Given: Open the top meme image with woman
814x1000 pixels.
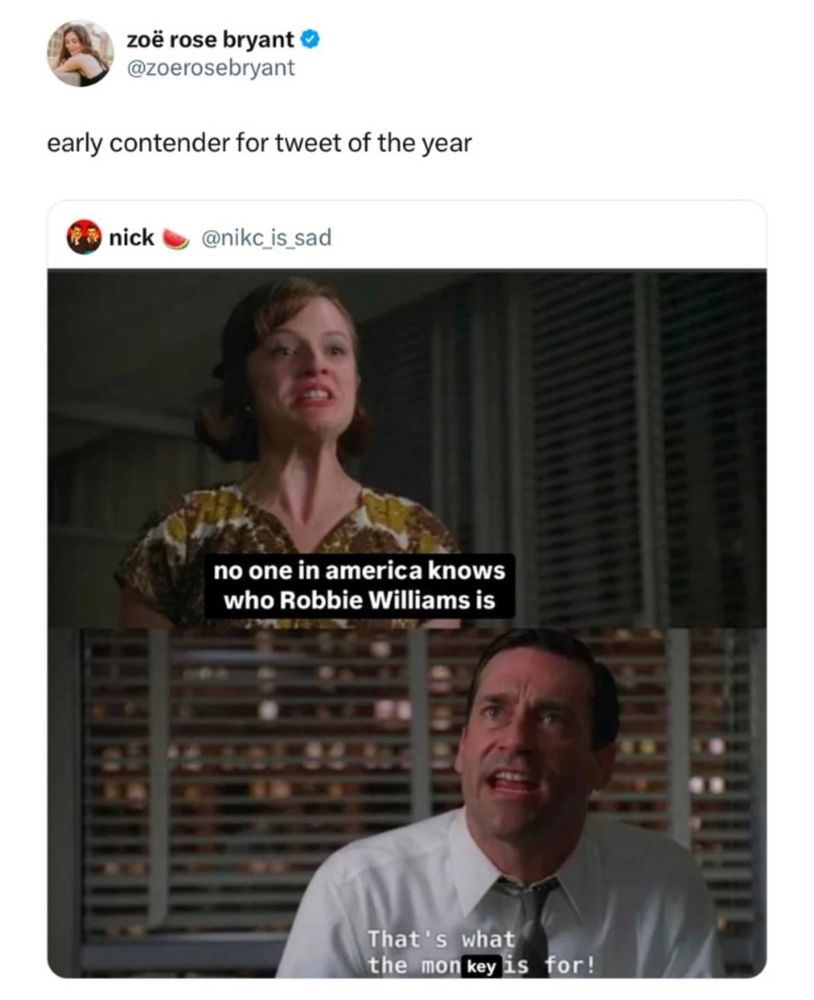Looking at the screenshot, I should 407,449.
